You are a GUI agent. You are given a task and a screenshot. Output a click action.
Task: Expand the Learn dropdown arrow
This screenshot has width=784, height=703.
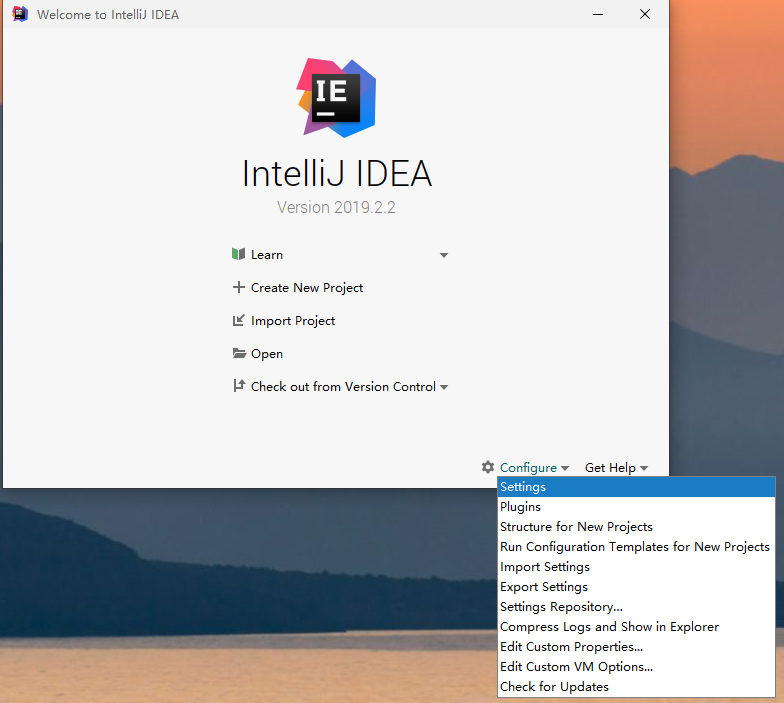tap(444, 256)
